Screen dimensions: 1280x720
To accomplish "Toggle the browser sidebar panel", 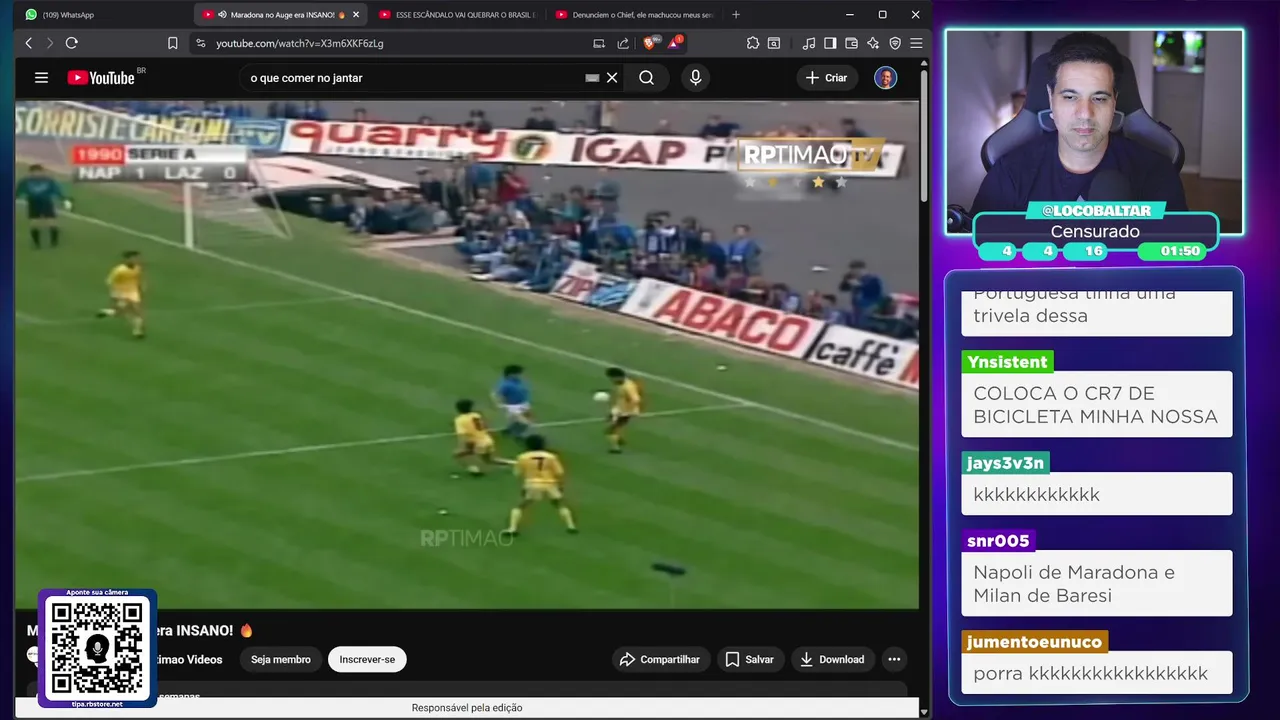I will point(830,43).
